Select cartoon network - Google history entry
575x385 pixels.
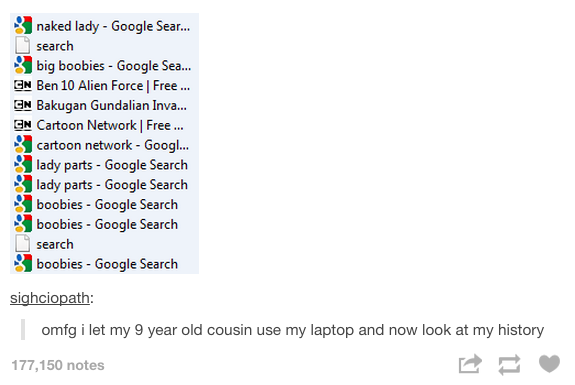pos(104,145)
